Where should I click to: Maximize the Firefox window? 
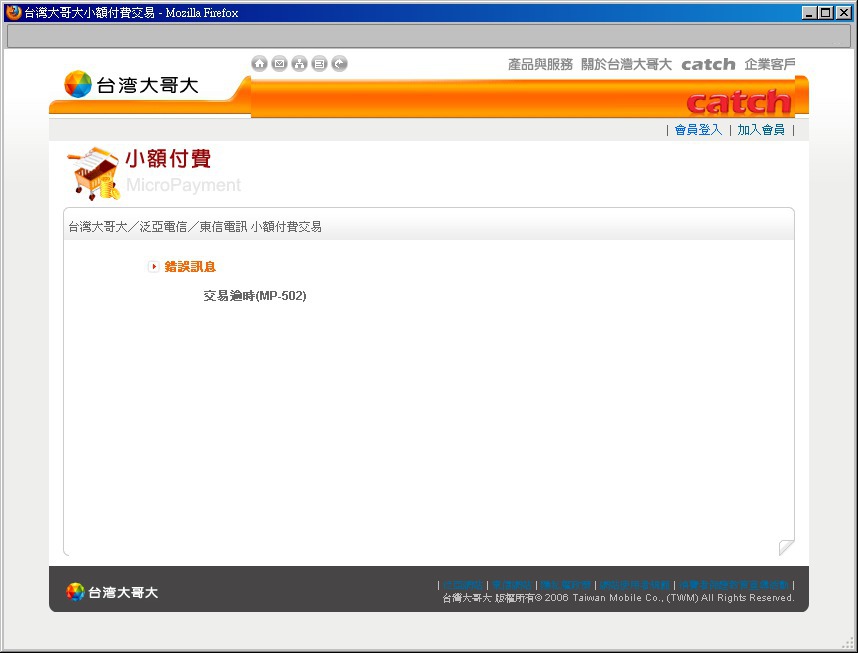826,13
